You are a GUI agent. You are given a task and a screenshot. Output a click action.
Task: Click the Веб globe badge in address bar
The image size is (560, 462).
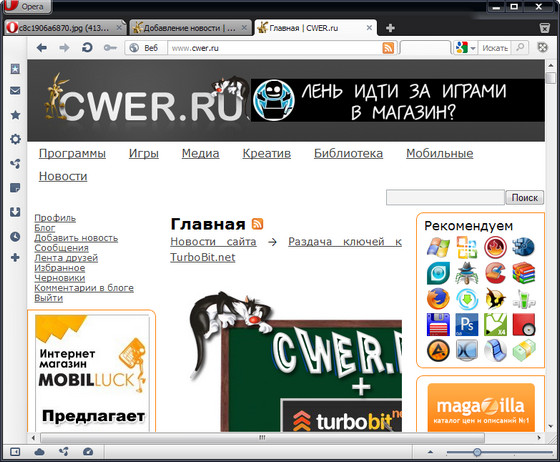pos(146,47)
